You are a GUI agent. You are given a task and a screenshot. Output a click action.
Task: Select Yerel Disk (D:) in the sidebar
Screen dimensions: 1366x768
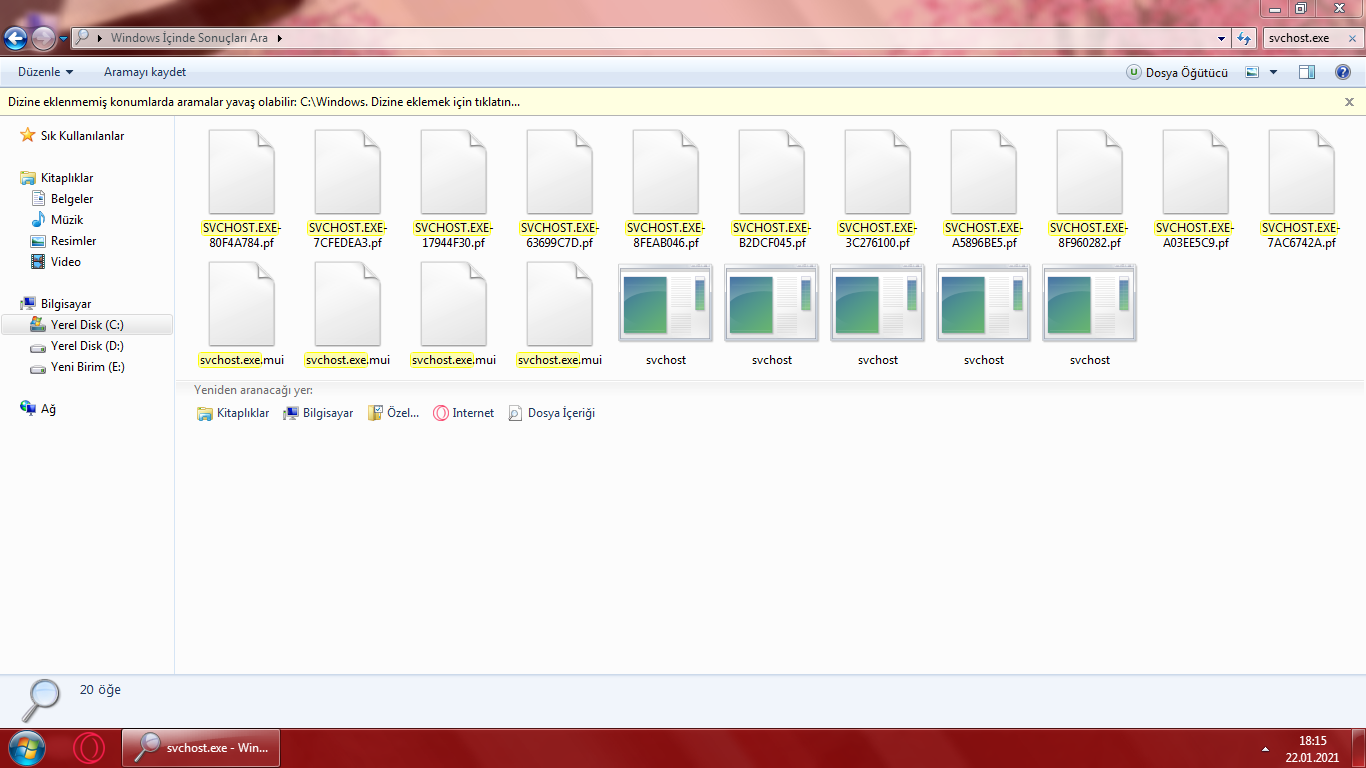pos(77,346)
